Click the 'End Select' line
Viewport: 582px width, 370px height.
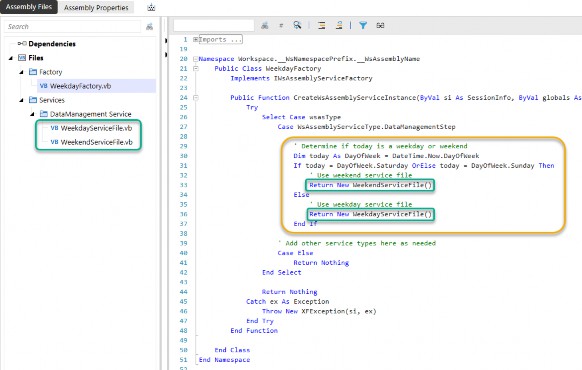click(281, 272)
